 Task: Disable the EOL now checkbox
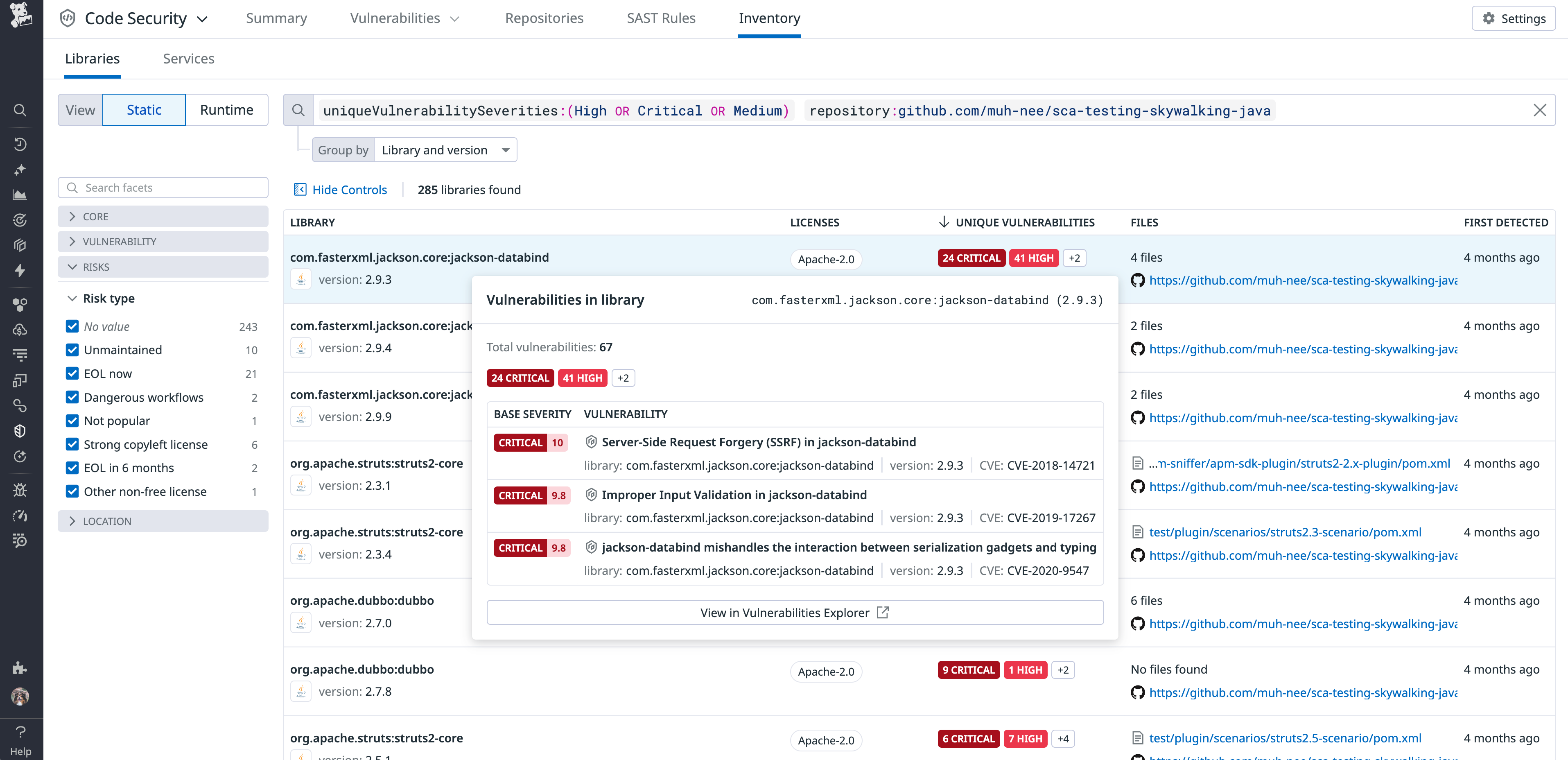(72, 373)
